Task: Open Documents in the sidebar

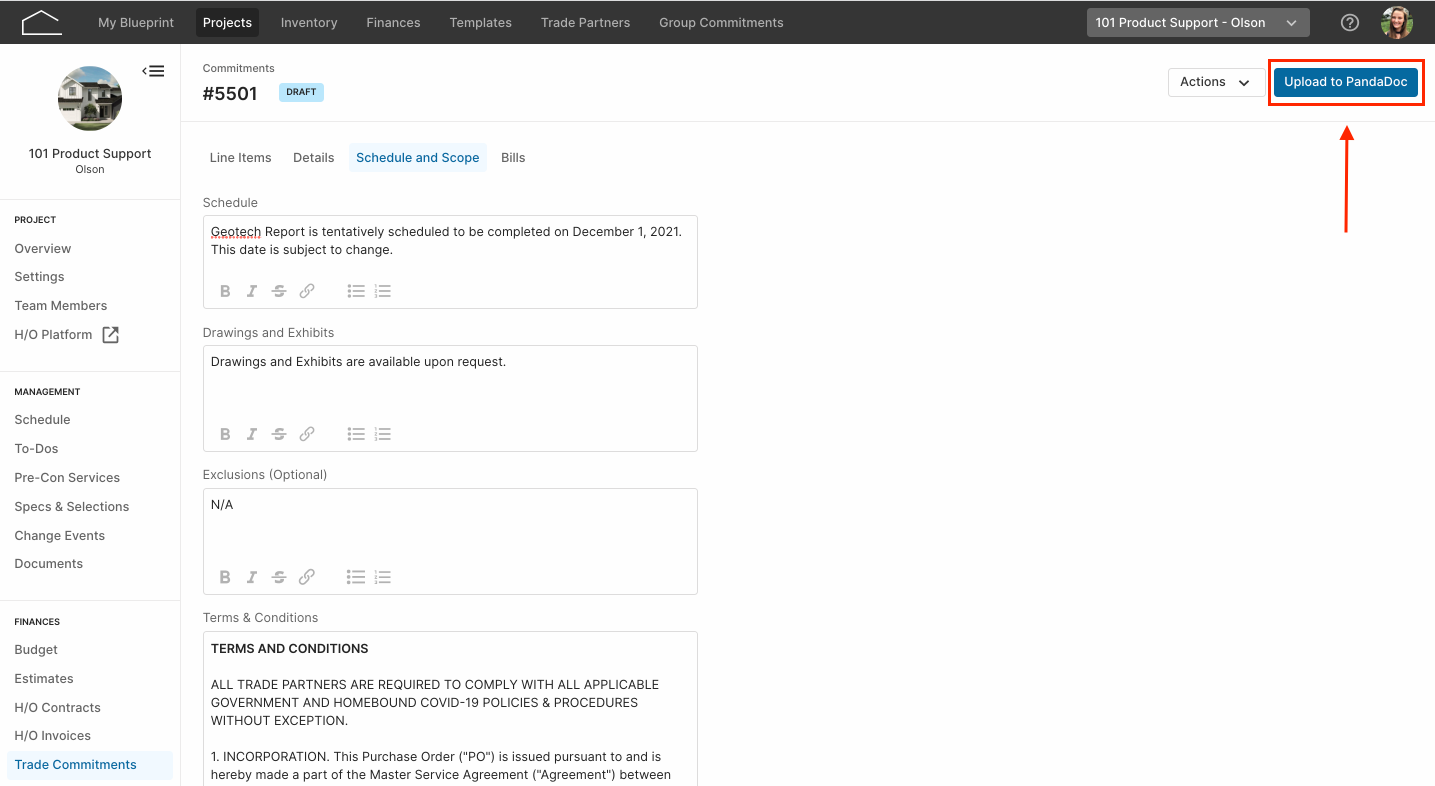Action: pyautogui.click(x=49, y=564)
